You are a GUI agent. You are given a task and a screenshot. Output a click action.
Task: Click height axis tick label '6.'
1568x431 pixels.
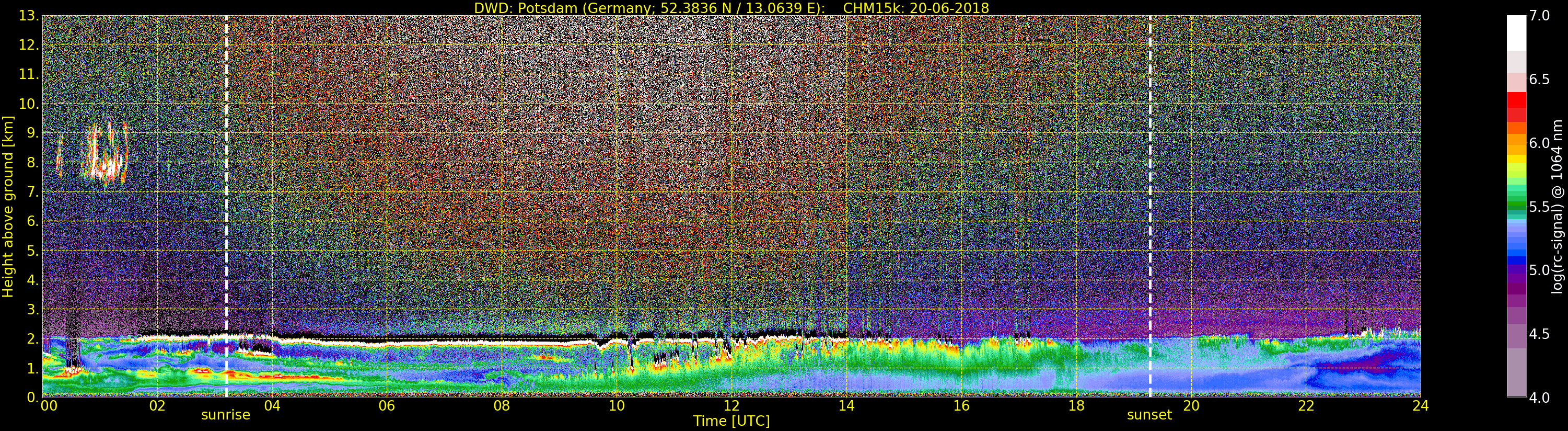click(33, 221)
